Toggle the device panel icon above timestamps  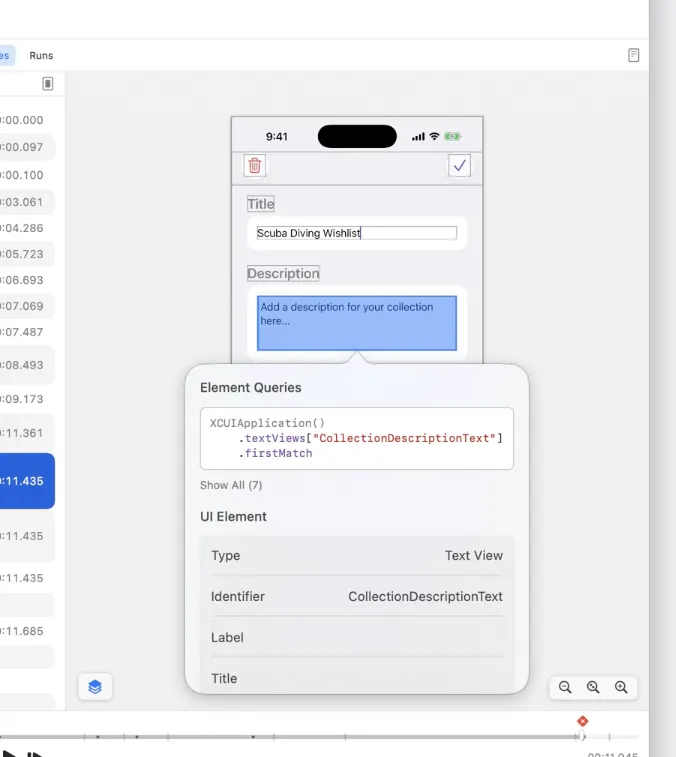[47, 84]
